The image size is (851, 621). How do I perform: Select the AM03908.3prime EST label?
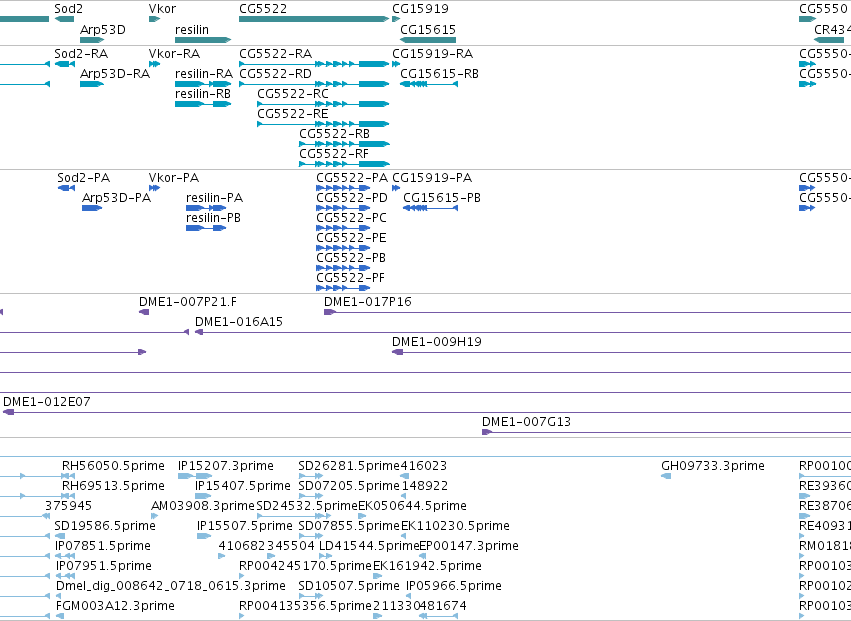[203, 506]
